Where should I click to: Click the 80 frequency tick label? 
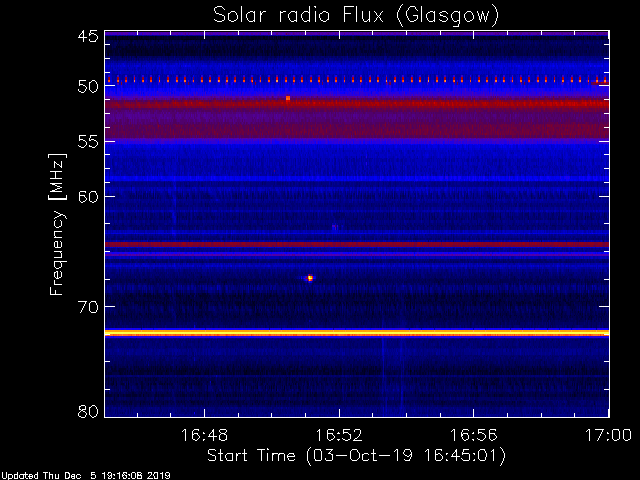[88, 411]
